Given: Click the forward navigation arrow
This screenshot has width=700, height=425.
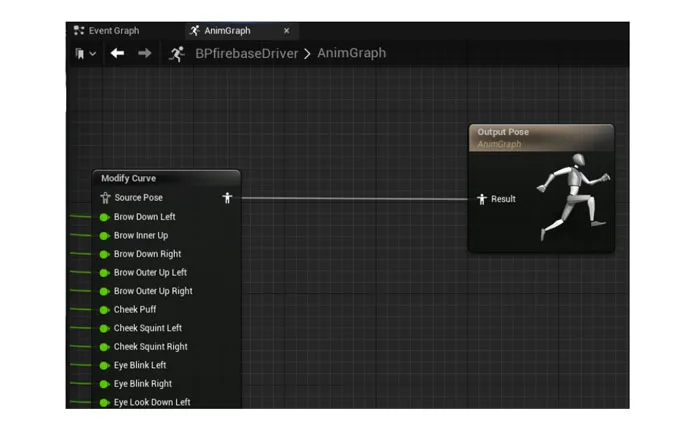Looking at the screenshot, I should click(144, 54).
